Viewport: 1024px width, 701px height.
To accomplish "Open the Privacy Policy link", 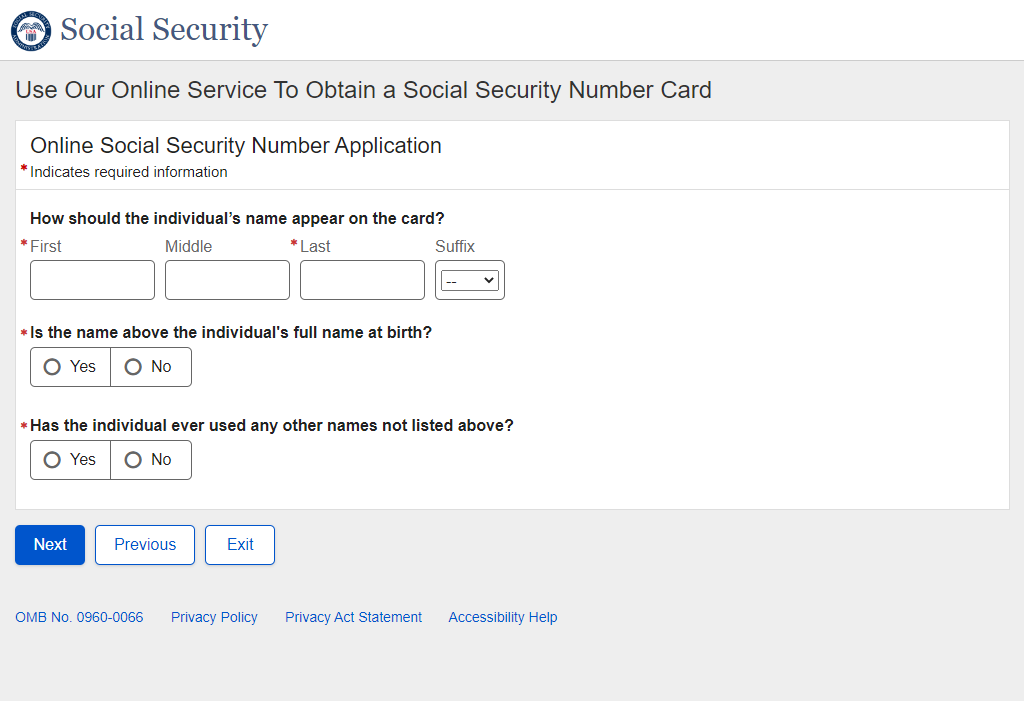I will (x=214, y=617).
